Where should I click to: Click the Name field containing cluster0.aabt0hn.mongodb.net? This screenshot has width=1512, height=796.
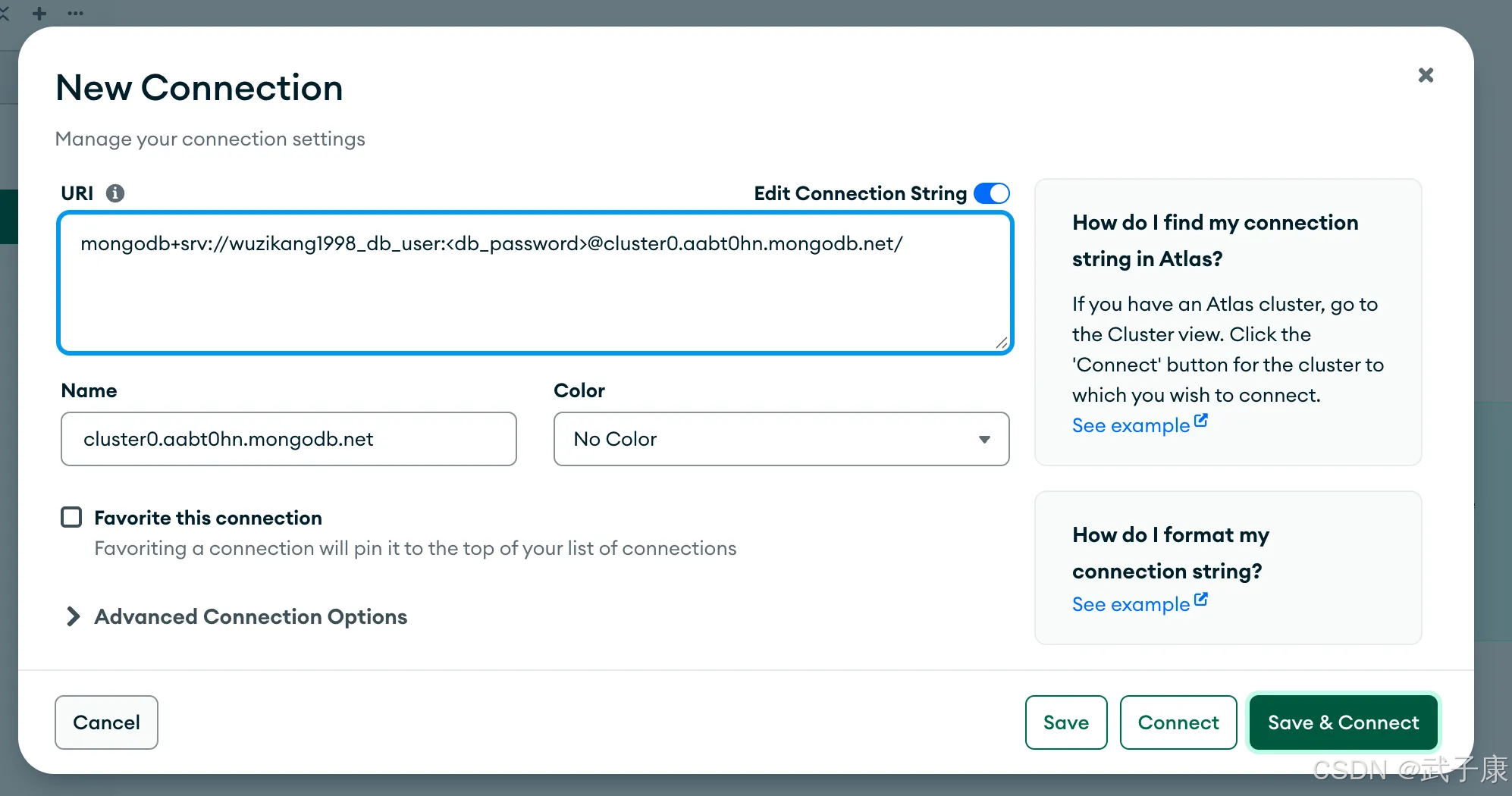(288, 439)
